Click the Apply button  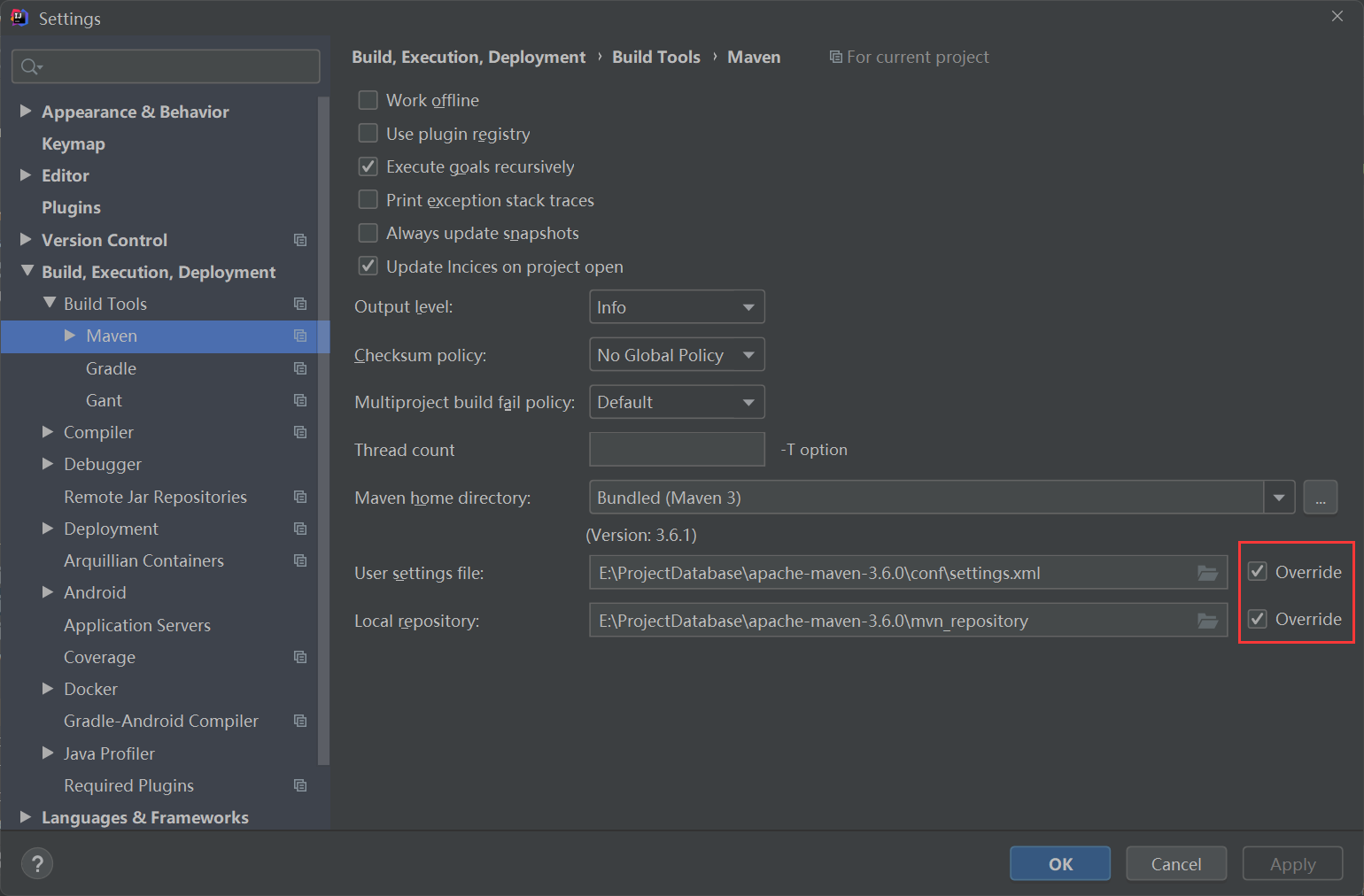(x=1293, y=864)
